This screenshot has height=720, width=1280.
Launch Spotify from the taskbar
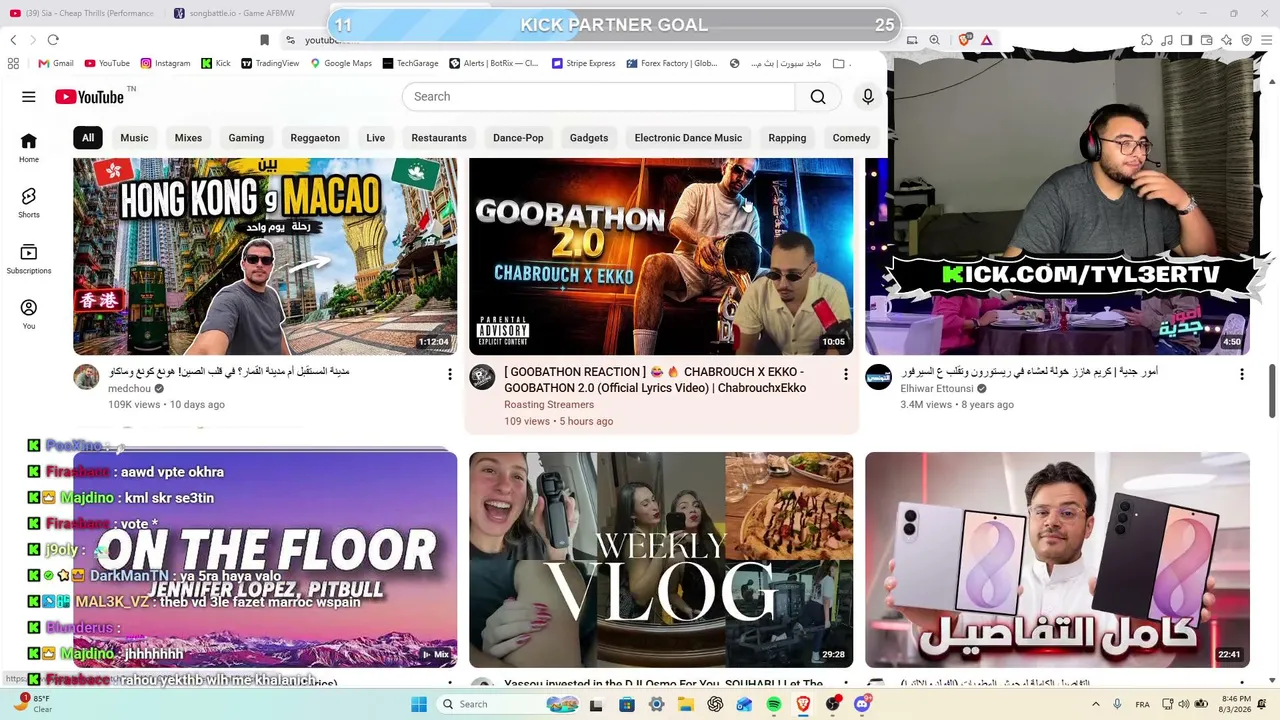click(774, 704)
